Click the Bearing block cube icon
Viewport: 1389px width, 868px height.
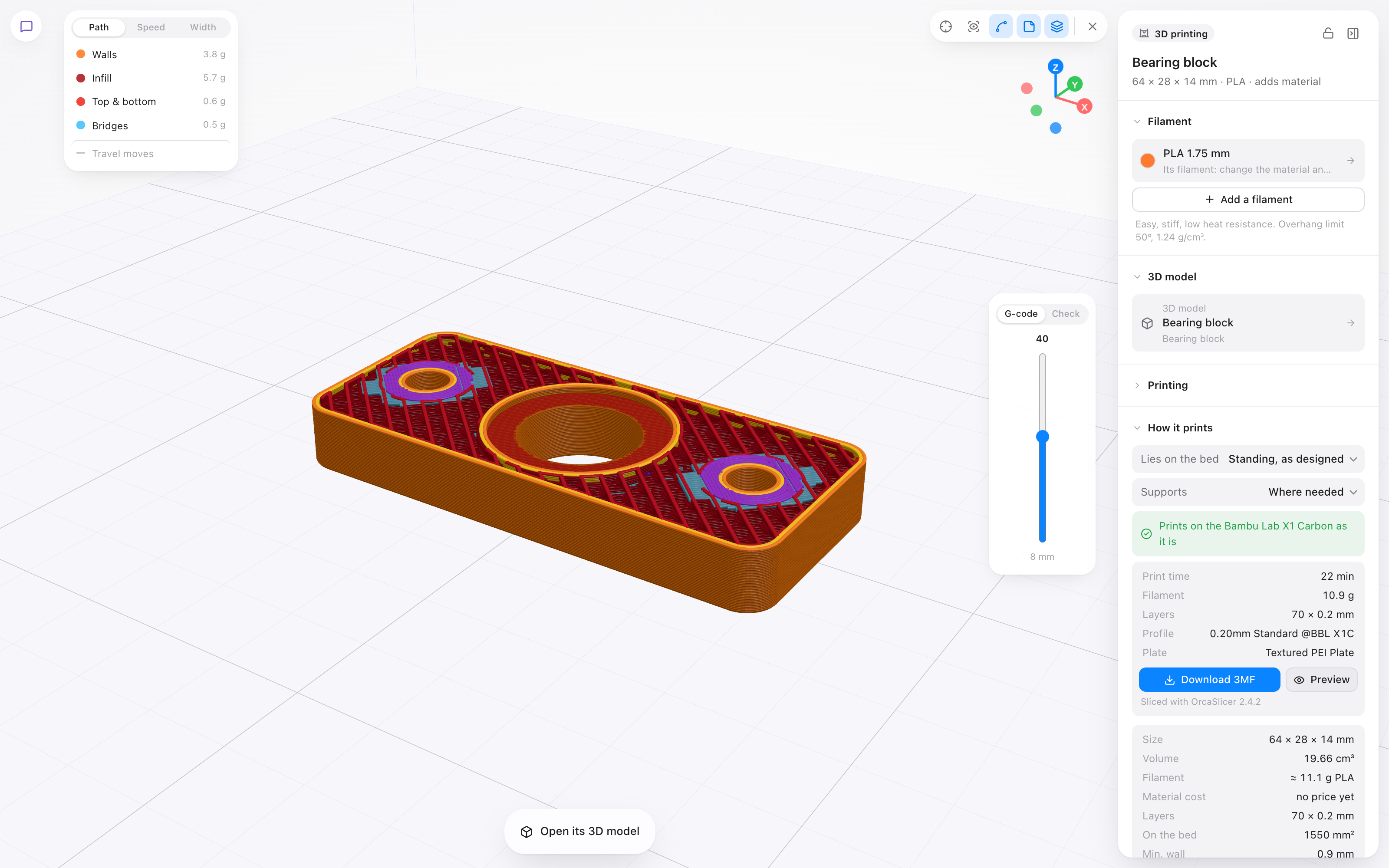[1147, 323]
